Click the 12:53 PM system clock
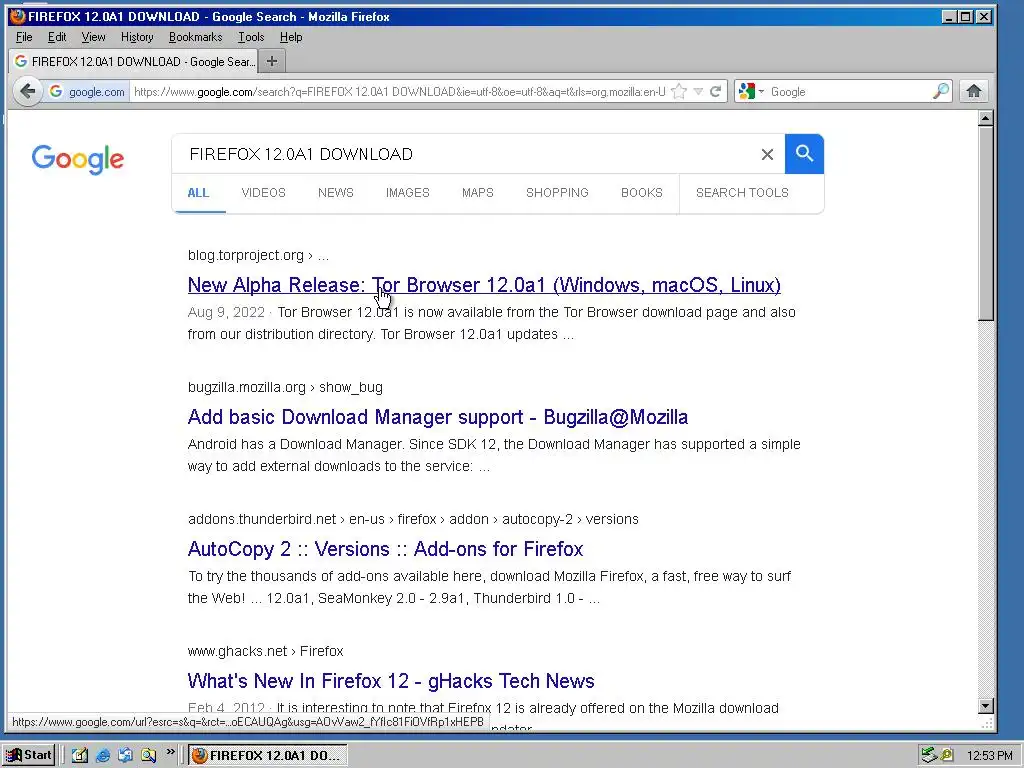 point(990,756)
